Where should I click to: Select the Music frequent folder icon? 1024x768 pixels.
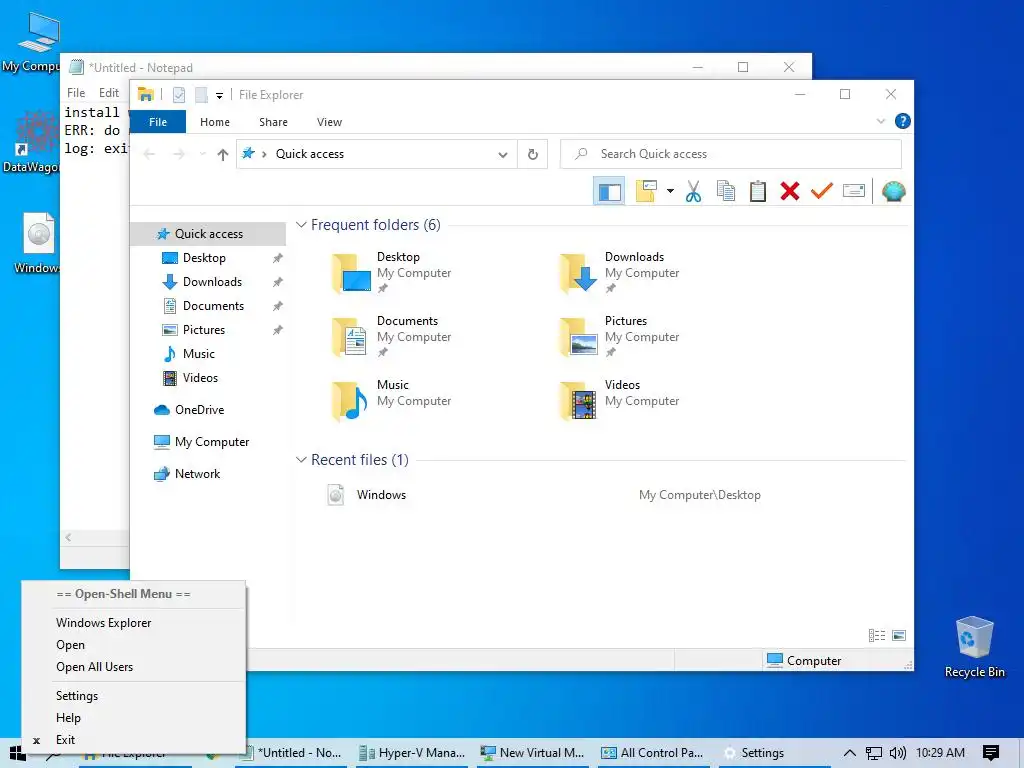pos(350,401)
